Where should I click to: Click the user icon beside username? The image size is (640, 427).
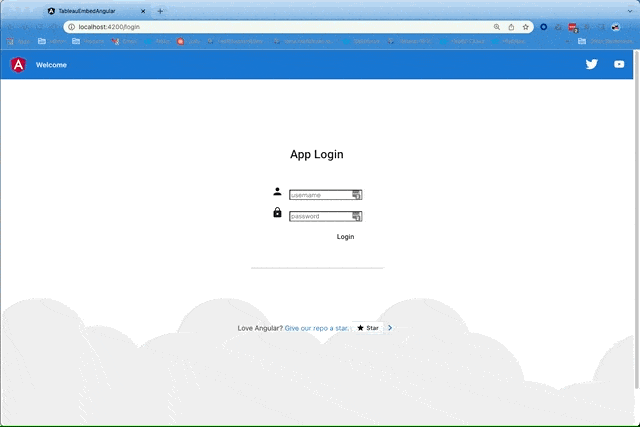pyautogui.click(x=277, y=192)
